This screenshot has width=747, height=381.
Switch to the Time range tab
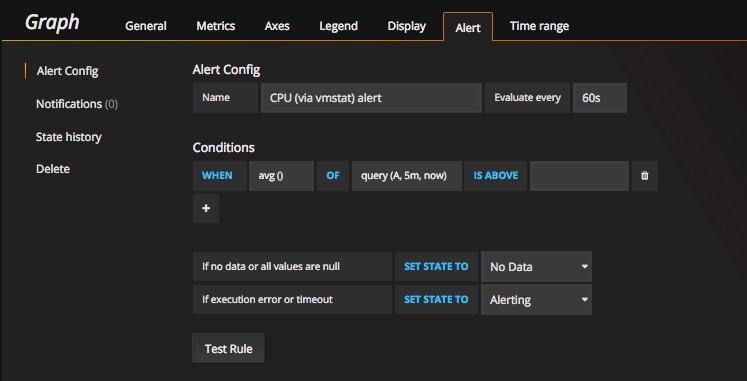(x=539, y=26)
